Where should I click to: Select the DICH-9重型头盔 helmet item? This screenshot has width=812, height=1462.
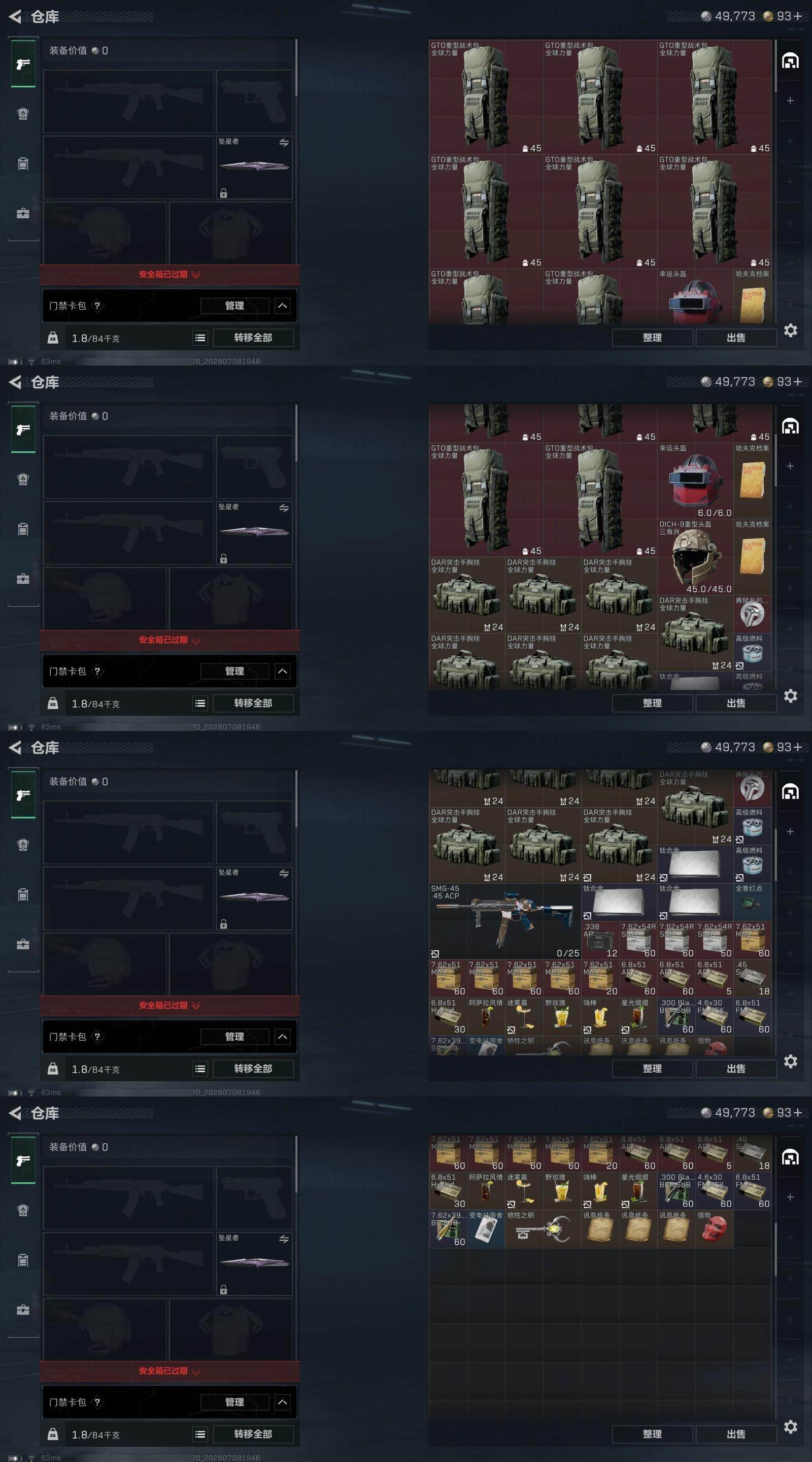coord(695,557)
